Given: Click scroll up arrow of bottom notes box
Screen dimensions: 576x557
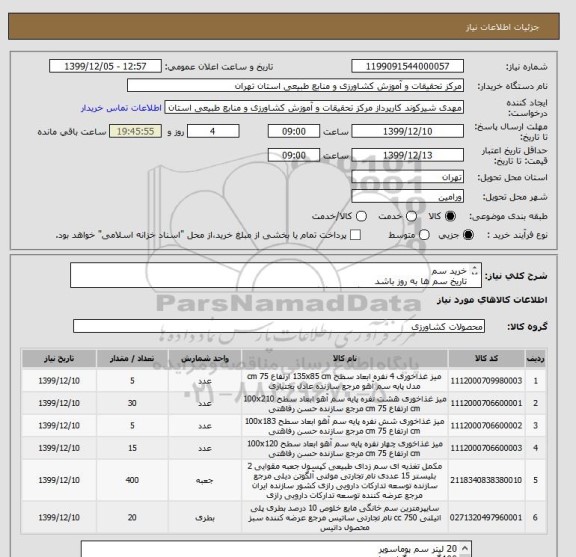Looking at the screenshot, I should pyautogui.click(x=464, y=548).
